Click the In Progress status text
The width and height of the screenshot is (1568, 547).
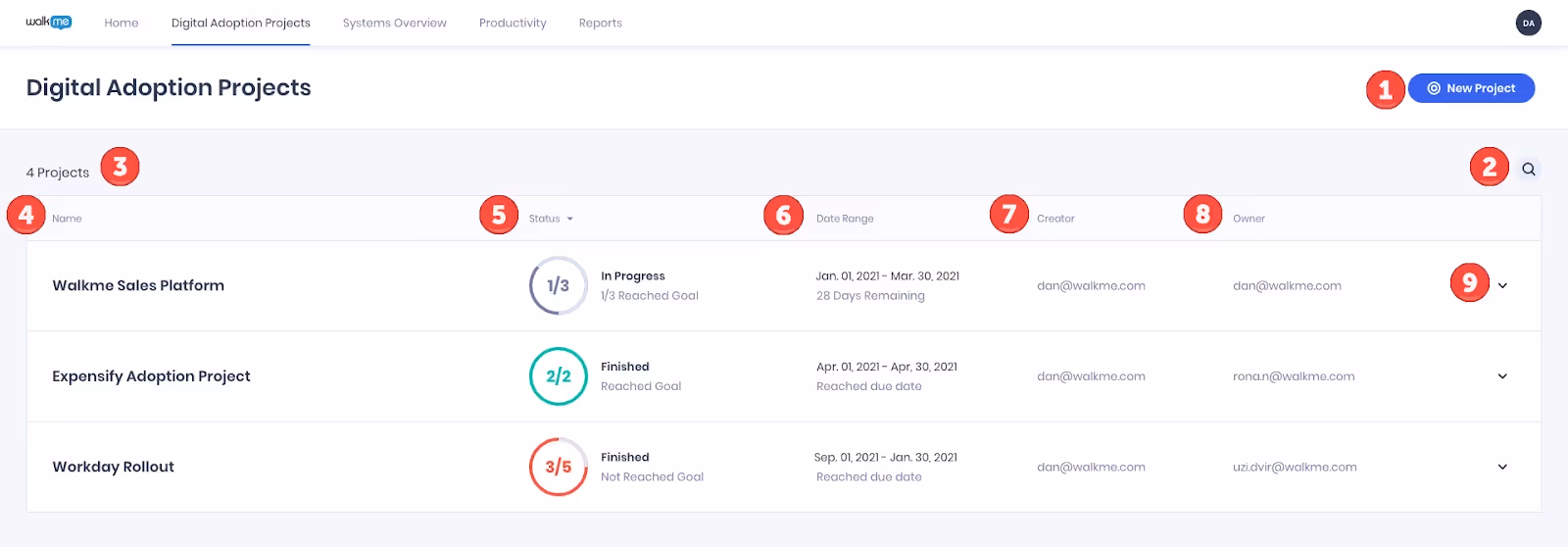coord(633,276)
